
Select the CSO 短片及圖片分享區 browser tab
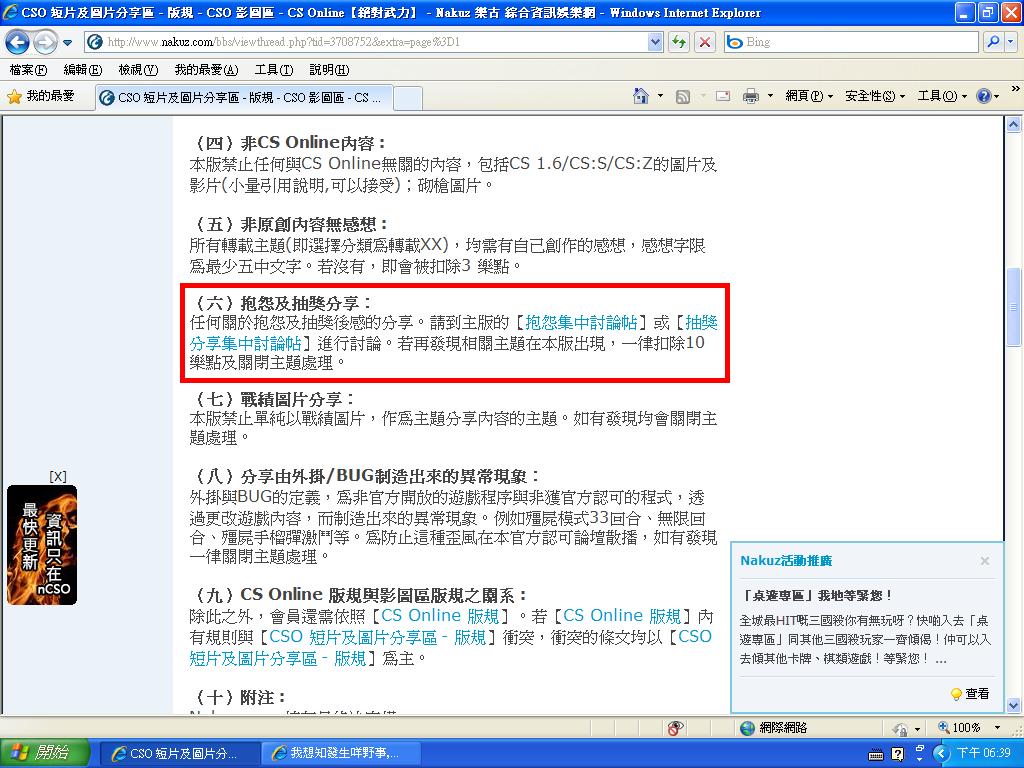point(243,97)
